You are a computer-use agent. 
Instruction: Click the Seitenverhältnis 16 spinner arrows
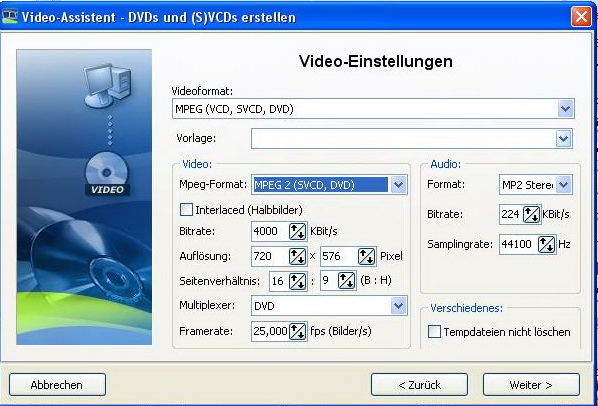pos(298,281)
